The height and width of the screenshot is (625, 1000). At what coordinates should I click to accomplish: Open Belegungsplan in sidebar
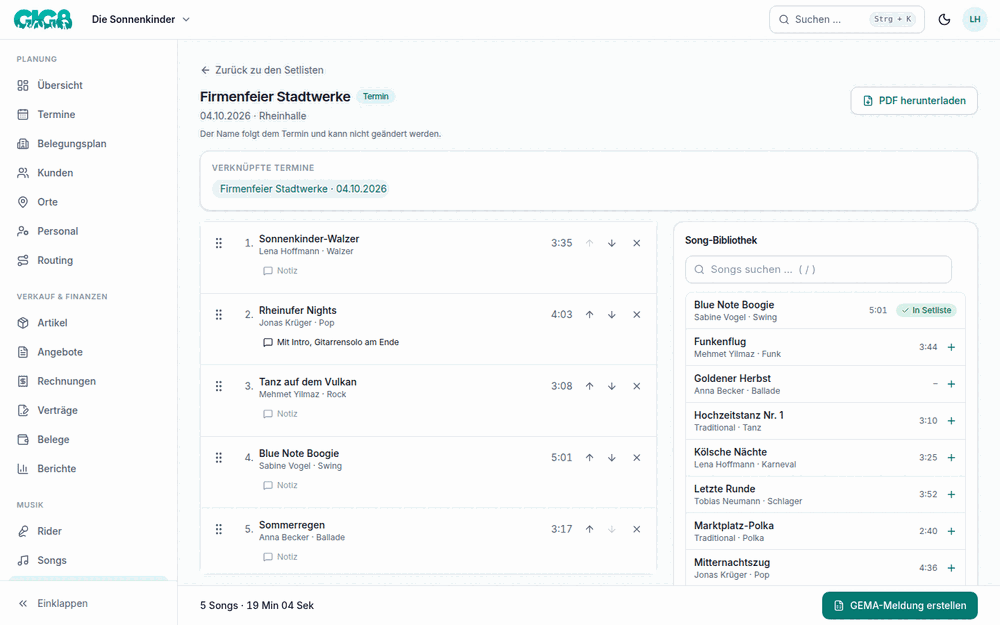tap(88, 144)
